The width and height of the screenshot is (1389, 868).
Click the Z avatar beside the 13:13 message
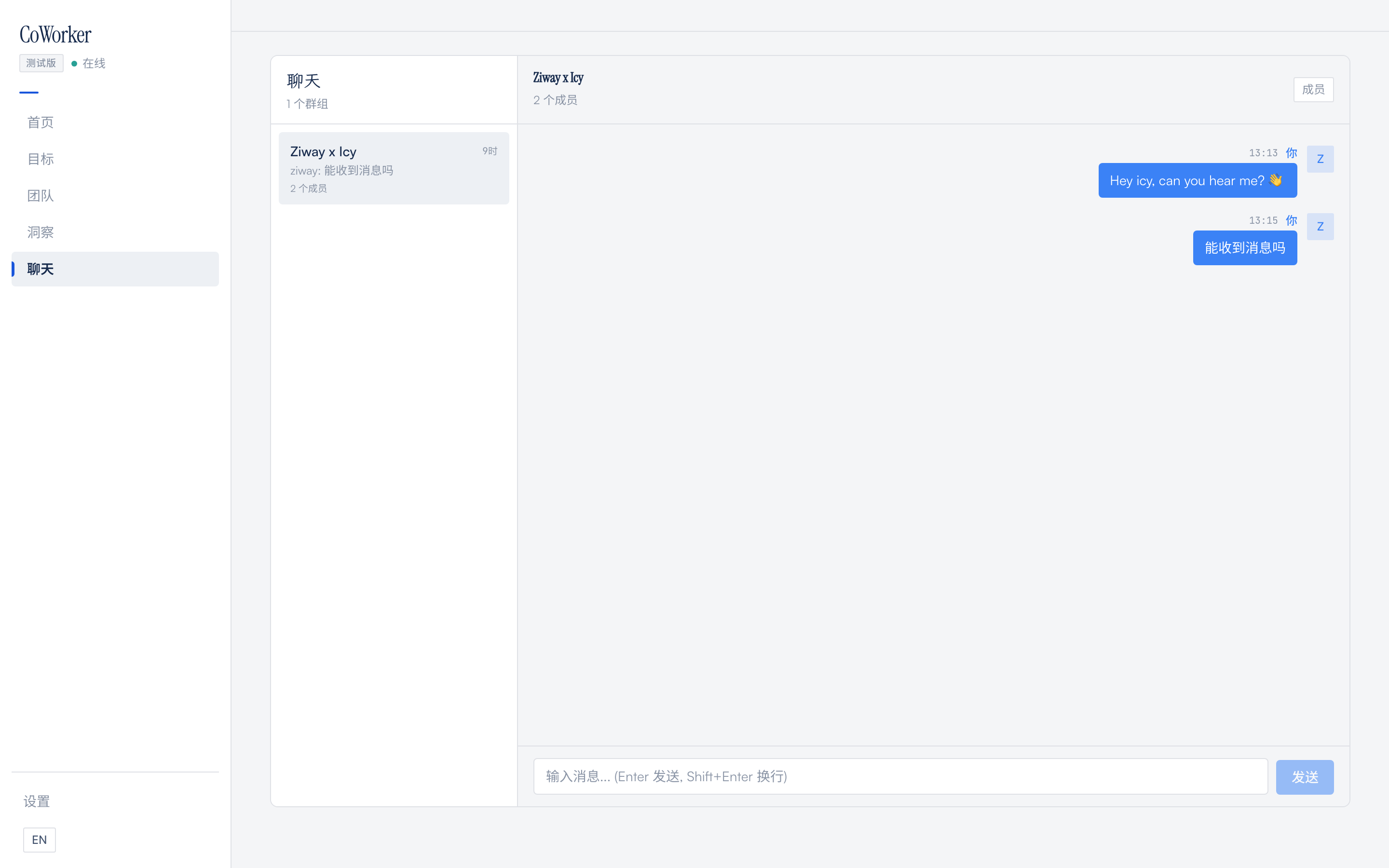click(1320, 159)
